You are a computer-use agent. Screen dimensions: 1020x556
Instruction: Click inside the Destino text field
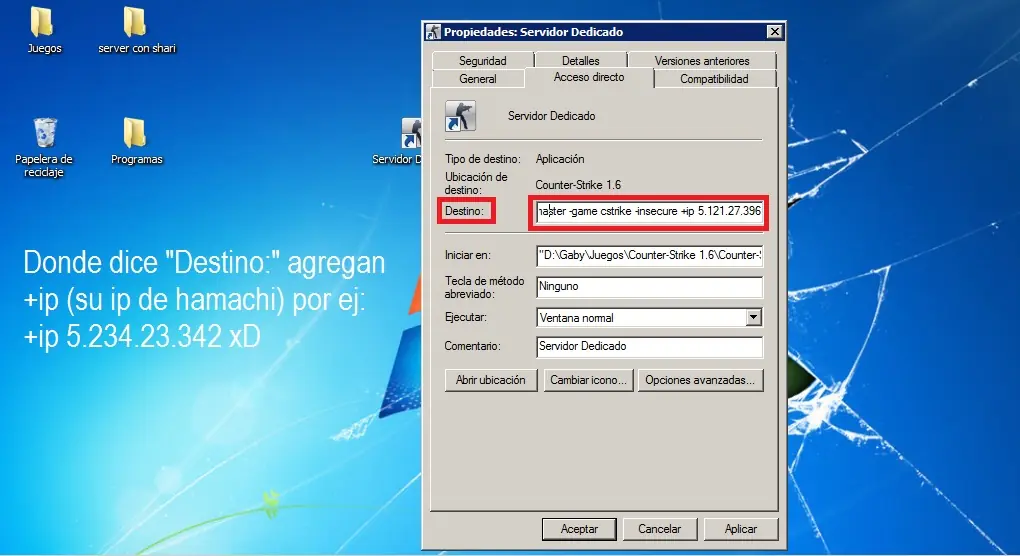649,211
